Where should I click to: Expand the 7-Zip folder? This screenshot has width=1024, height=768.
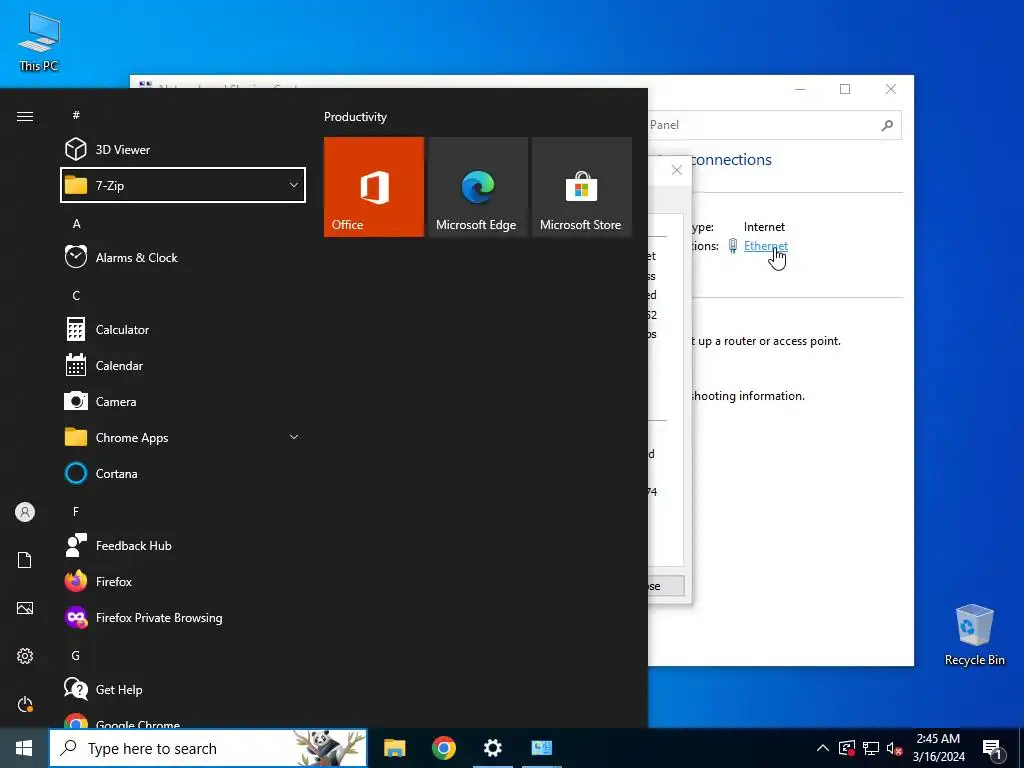click(x=183, y=185)
